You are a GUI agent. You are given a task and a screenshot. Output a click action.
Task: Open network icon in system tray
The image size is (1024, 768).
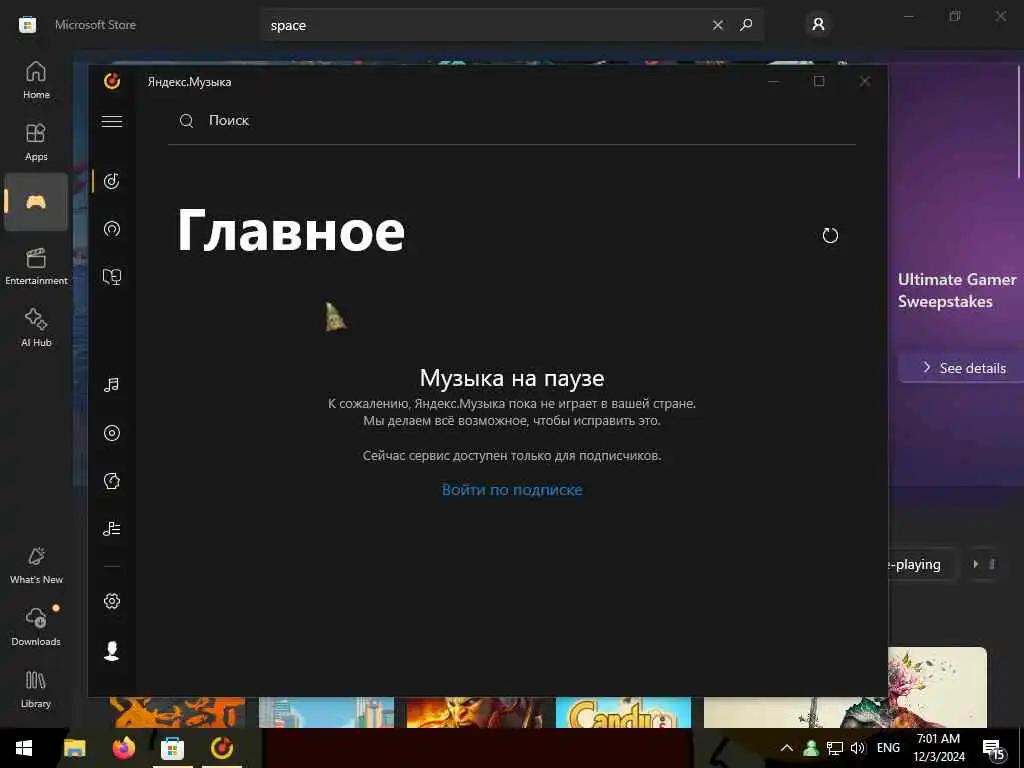tap(835, 748)
